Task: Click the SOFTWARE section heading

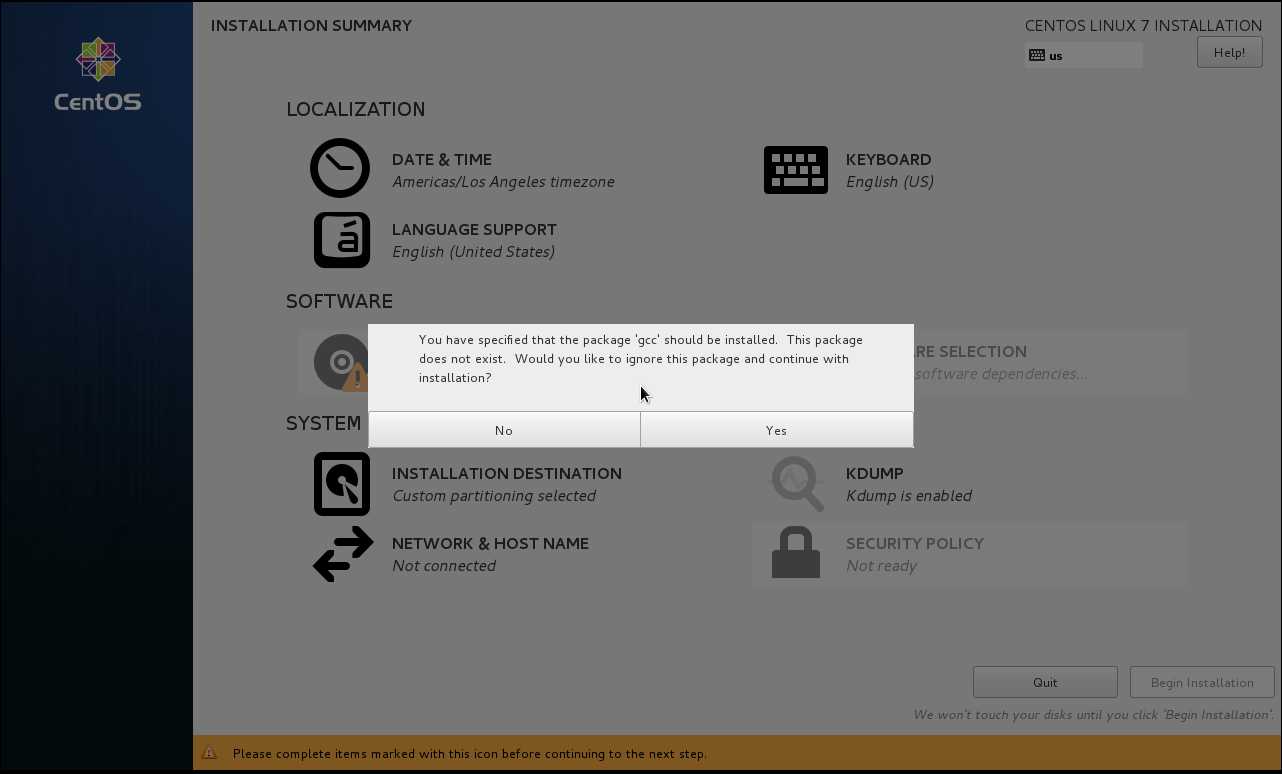Action: [339, 302]
